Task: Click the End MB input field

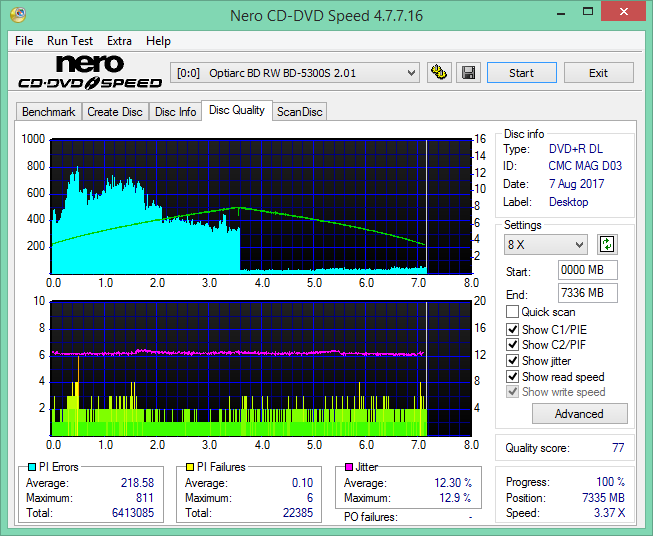Action: point(587,293)
